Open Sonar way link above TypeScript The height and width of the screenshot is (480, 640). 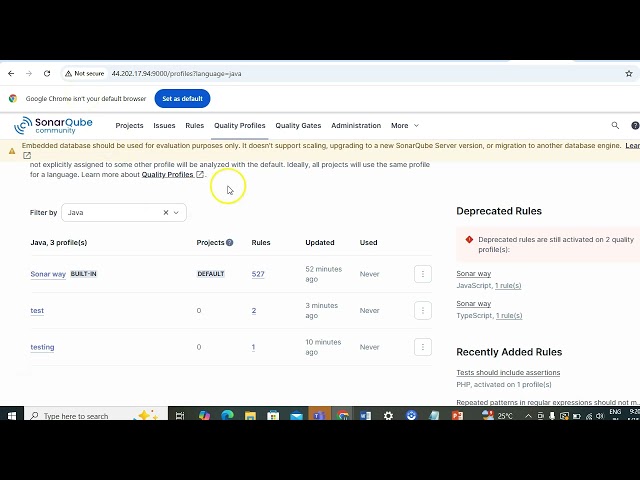(473, 304)
